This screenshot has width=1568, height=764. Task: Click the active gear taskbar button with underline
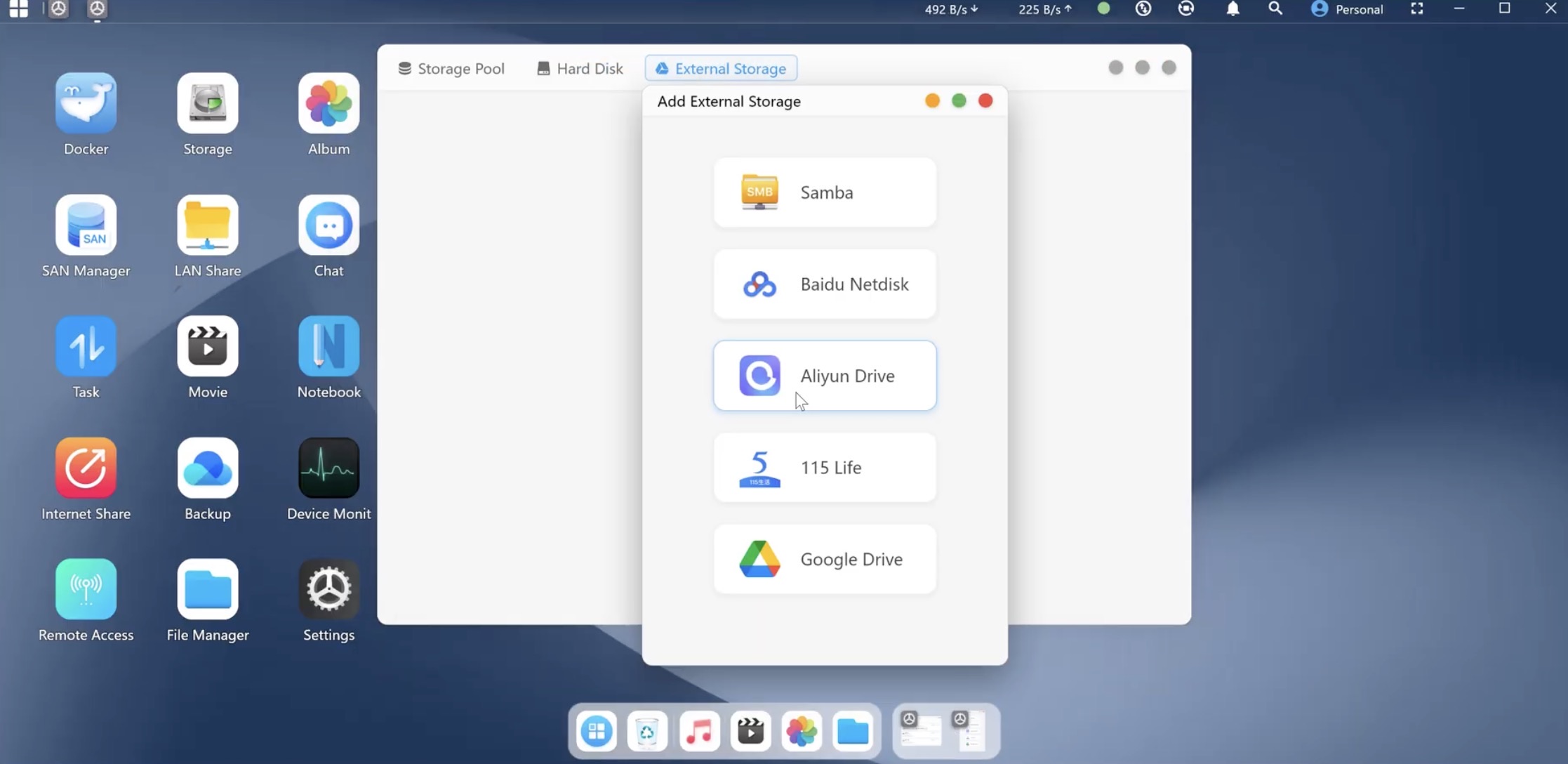click(x=97, y=9)
